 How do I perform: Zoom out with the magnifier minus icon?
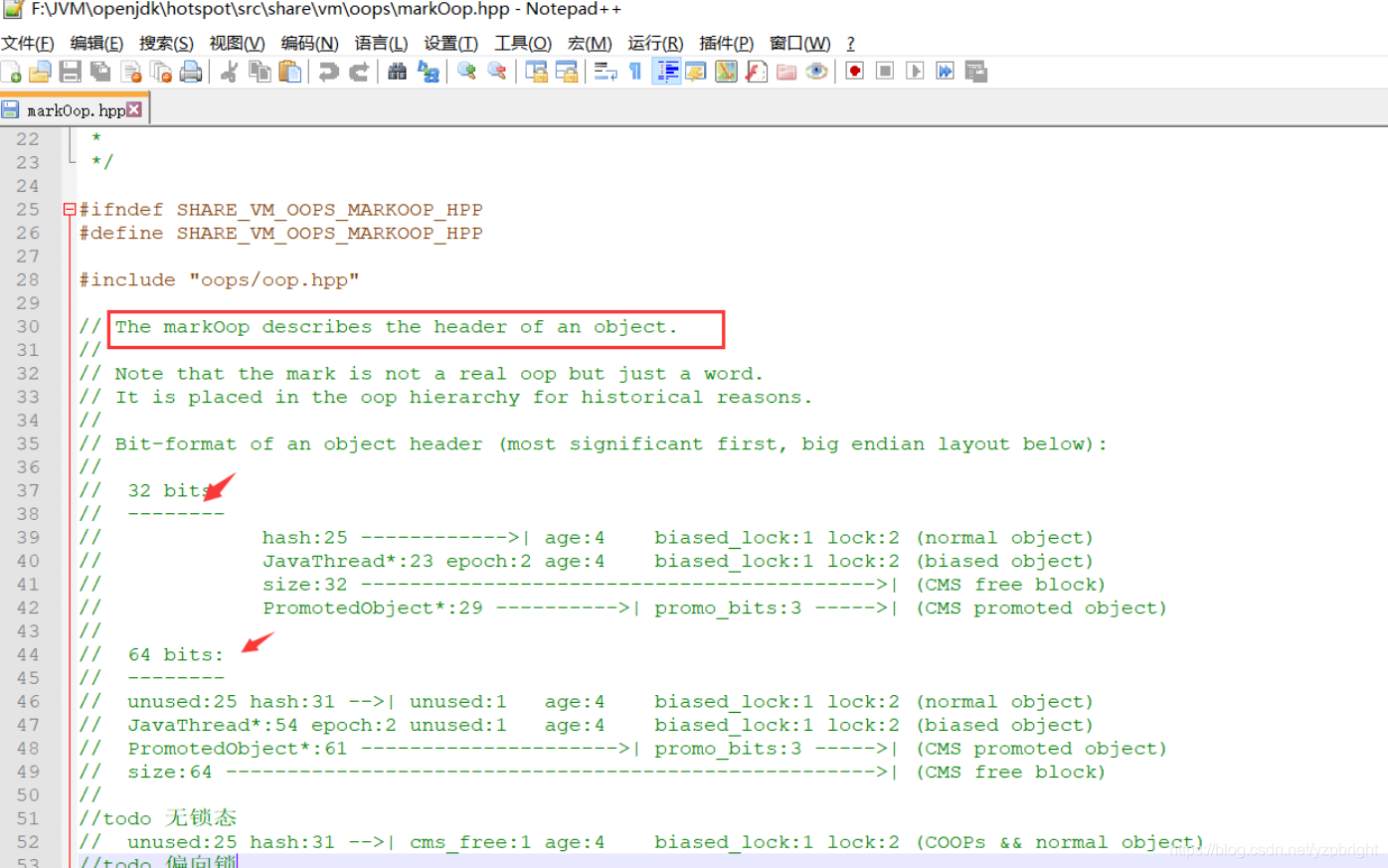[x=497, y=72]
